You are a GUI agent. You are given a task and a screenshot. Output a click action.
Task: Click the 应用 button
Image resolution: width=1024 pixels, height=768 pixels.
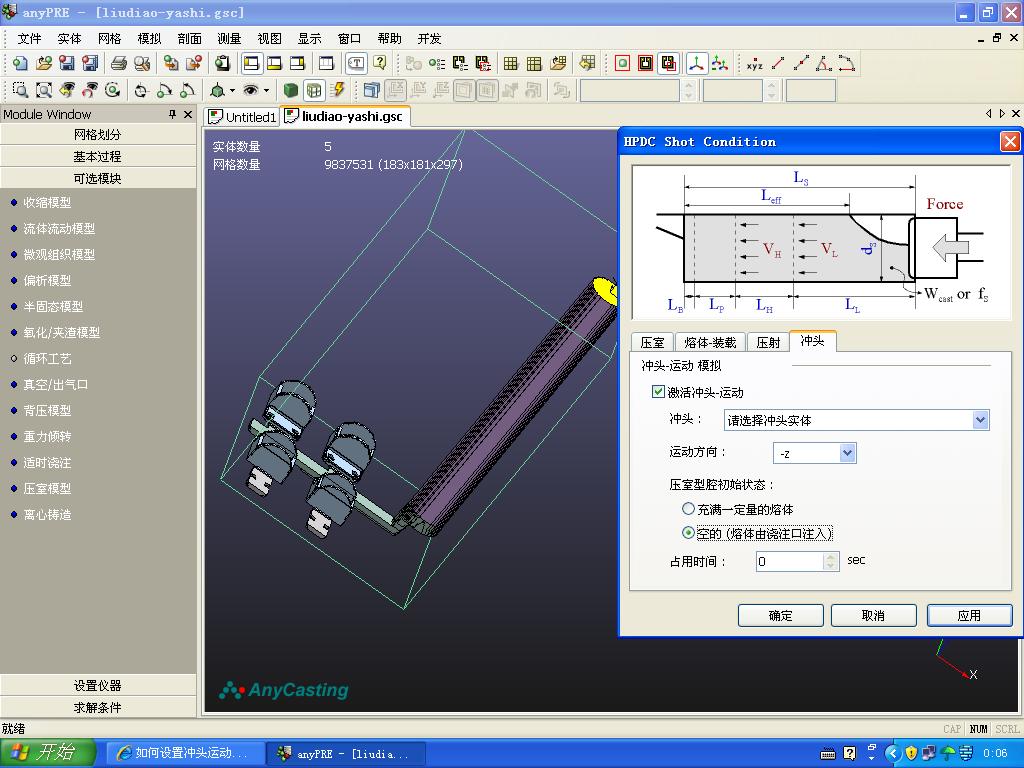pos(969,615)
